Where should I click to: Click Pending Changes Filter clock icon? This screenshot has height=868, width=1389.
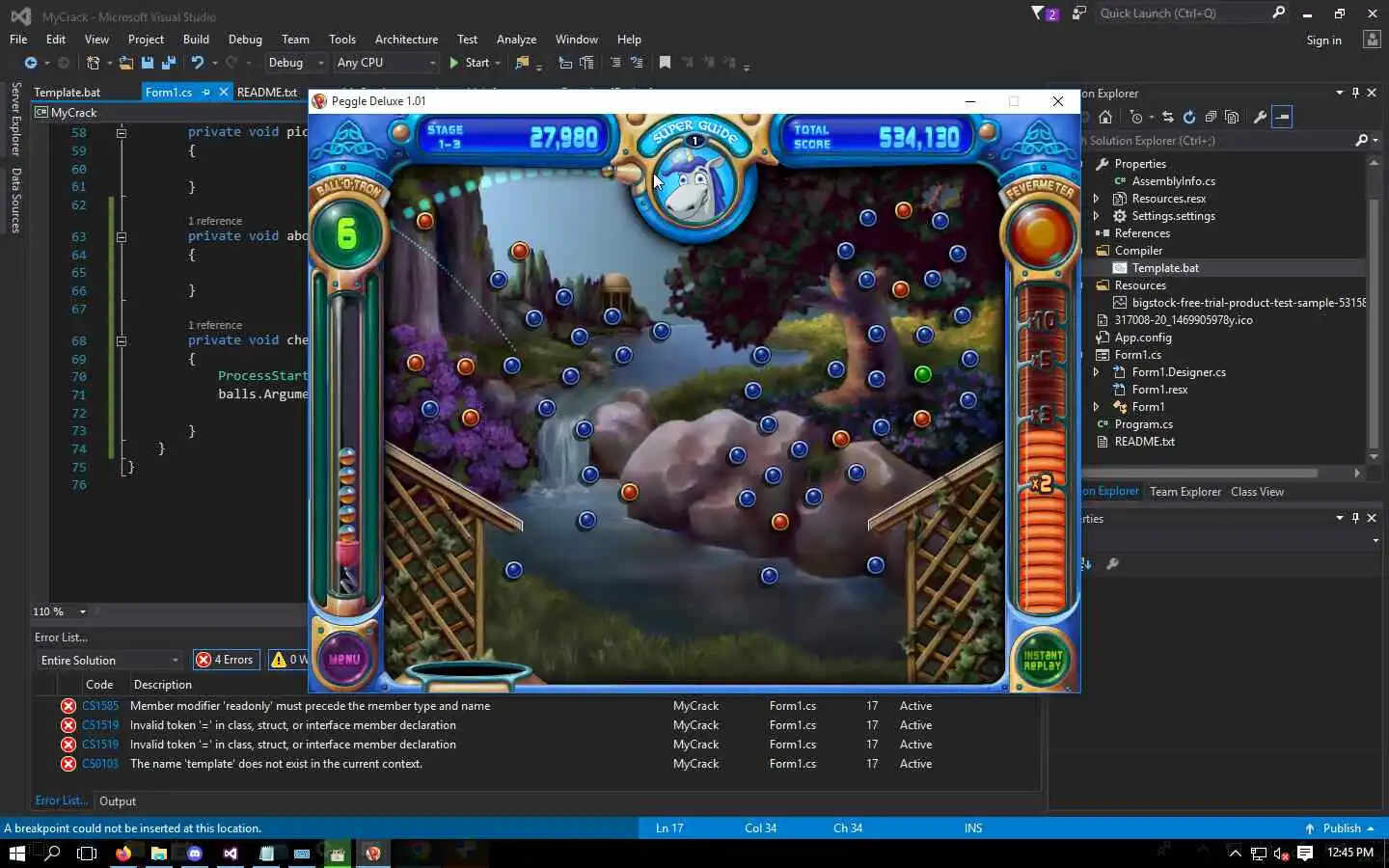tap(1136, 117)
